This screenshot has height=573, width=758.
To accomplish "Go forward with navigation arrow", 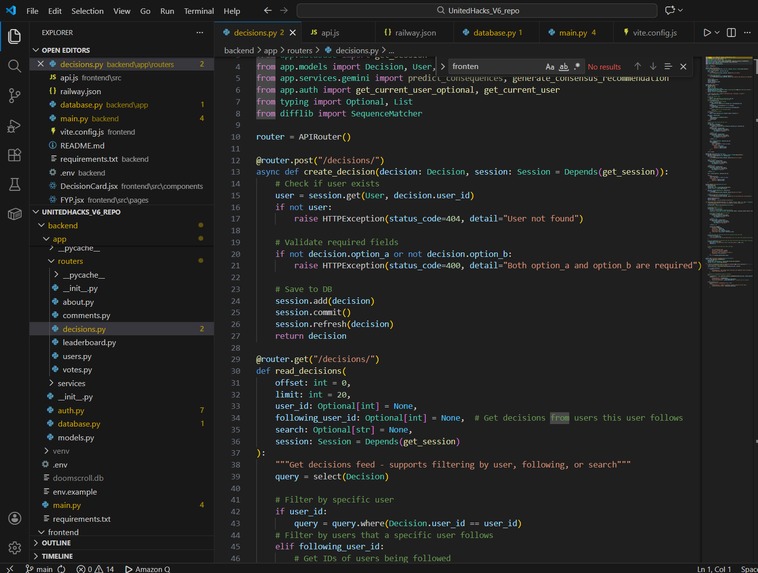I will click(284, 11).
